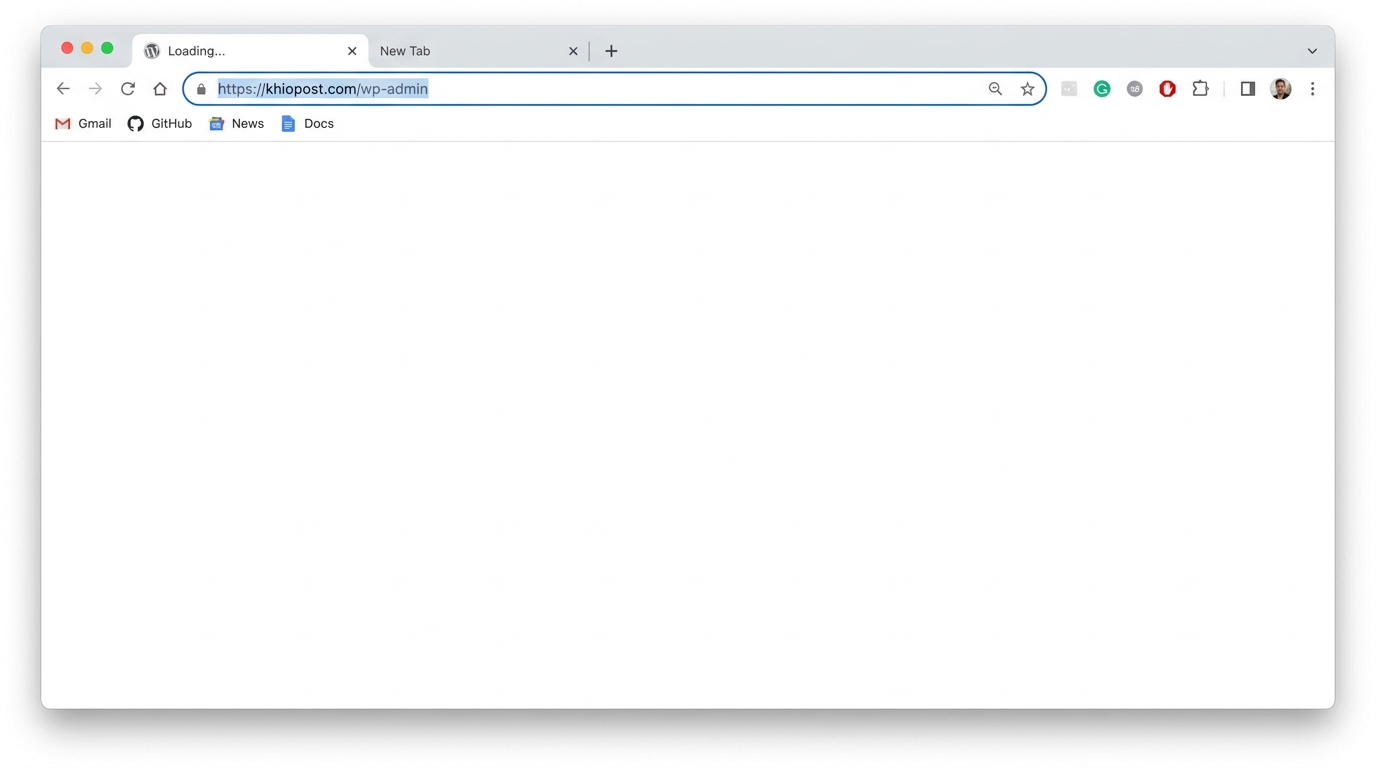Select the Loading WordPress tab
The height and width of the screenshot is (768, 1376).
(x=240, y=51)
